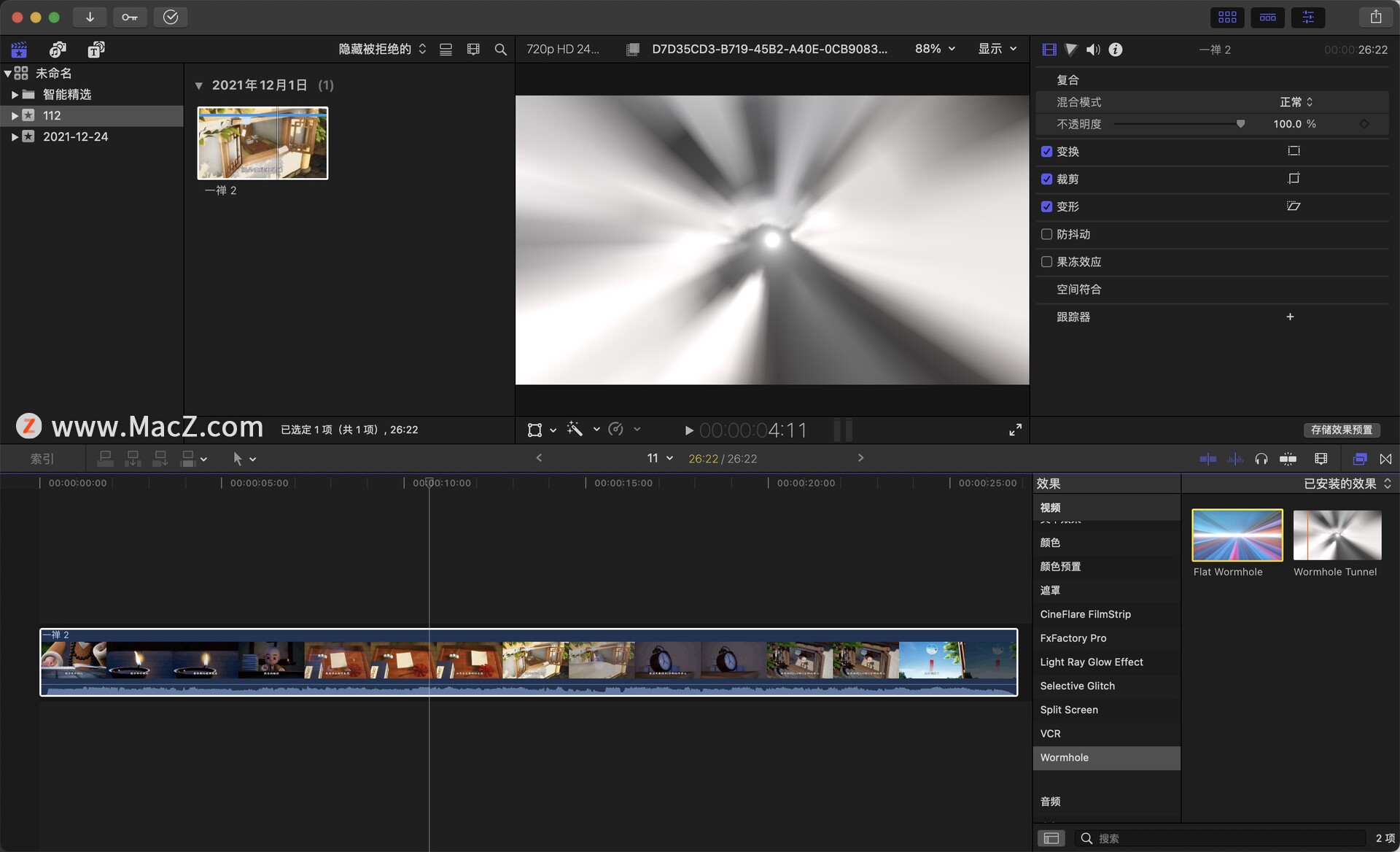Open the 88% viewer zoom dropdown

point(935,49)
